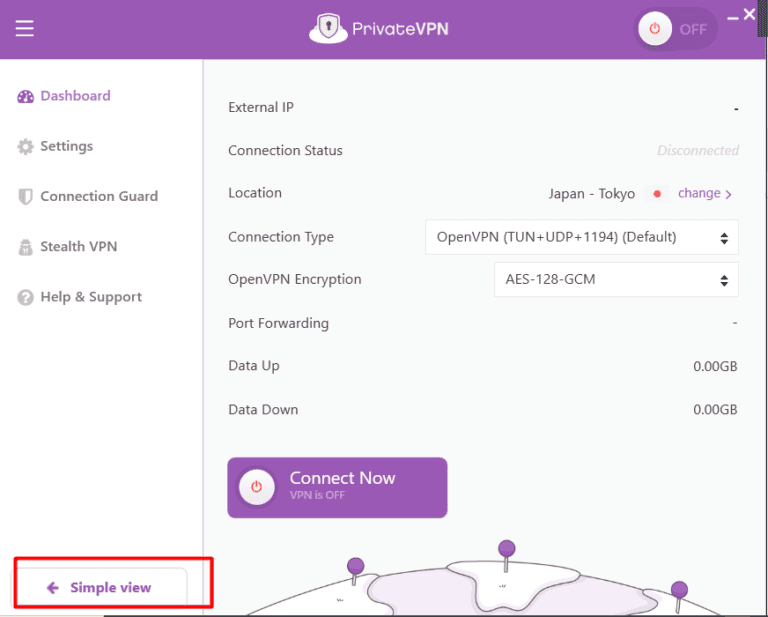Click the Disconnected status text

click(697, 150)
